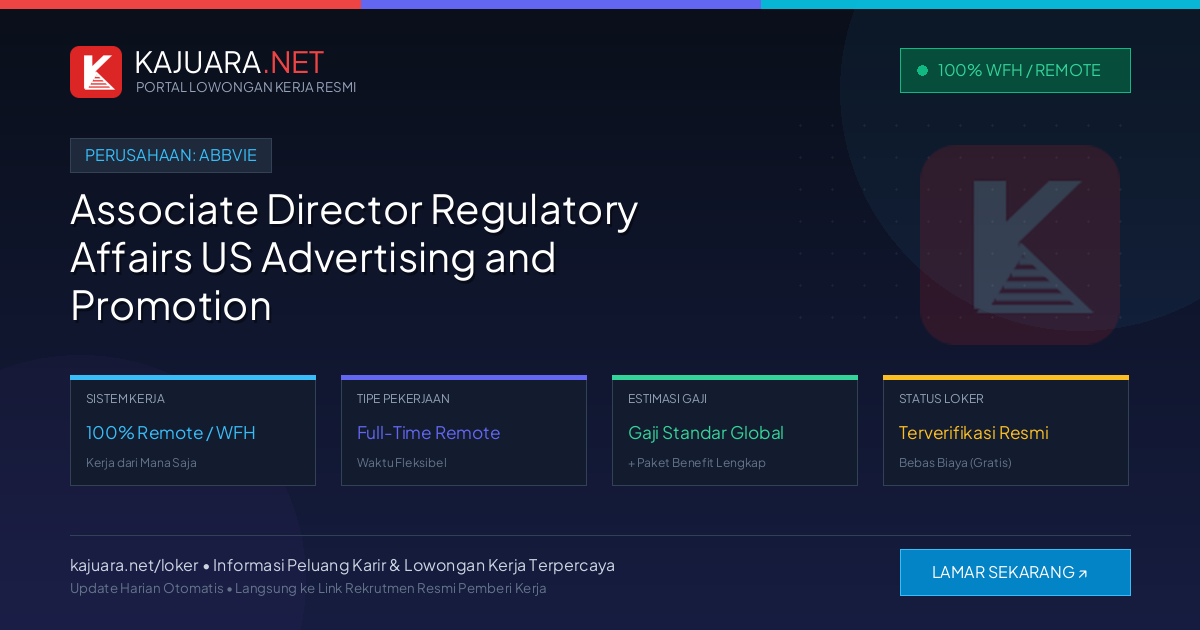Open the KAJUARA.NET site title

(229, 62)
